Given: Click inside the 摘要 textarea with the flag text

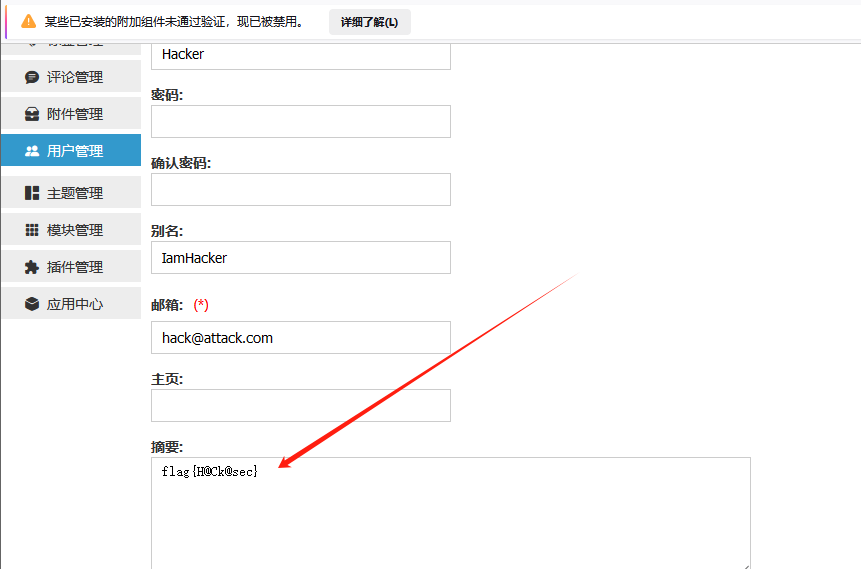Looking at the screenshot, I should (x=450, y=512).
